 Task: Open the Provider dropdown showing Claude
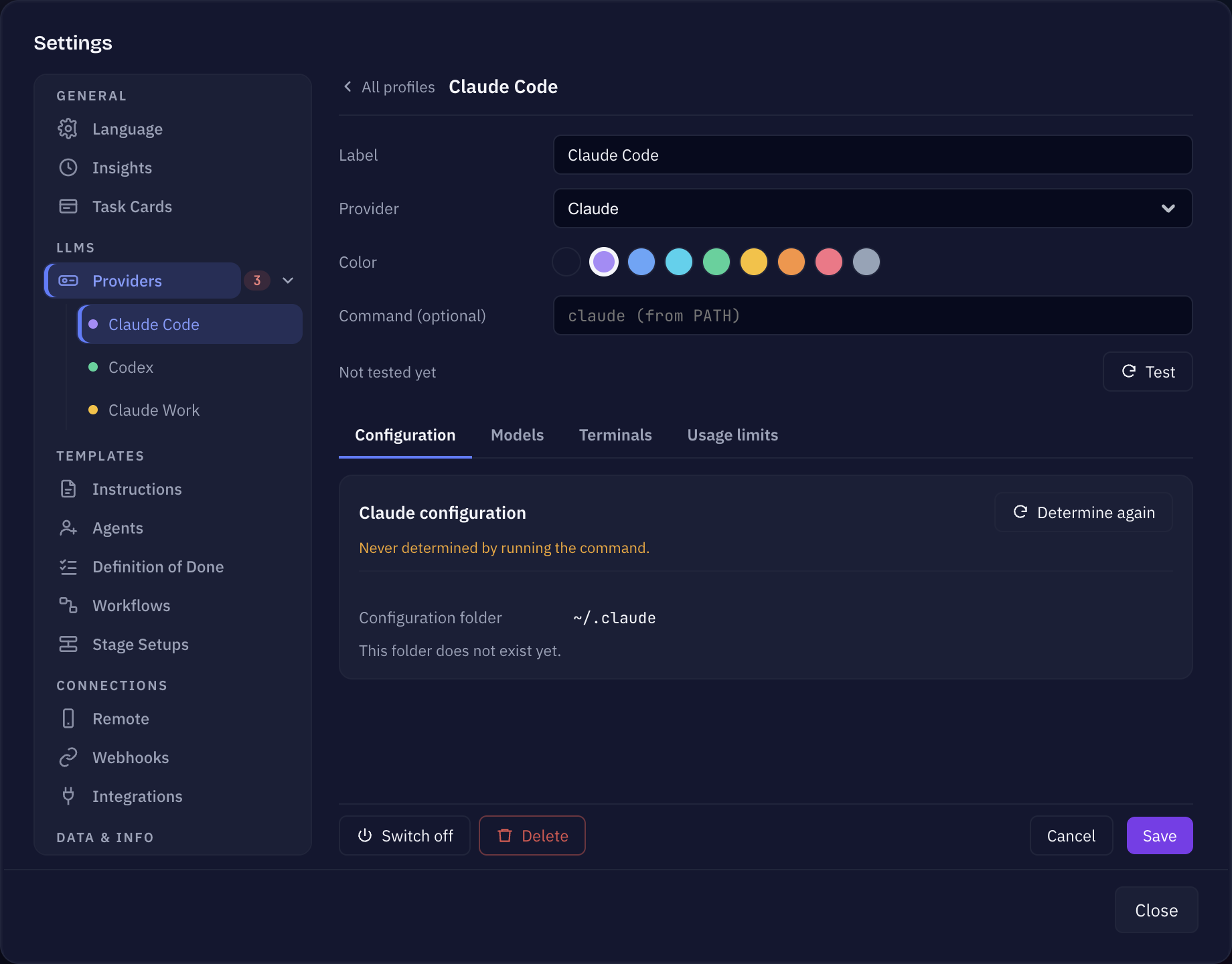tap(872, 208)
